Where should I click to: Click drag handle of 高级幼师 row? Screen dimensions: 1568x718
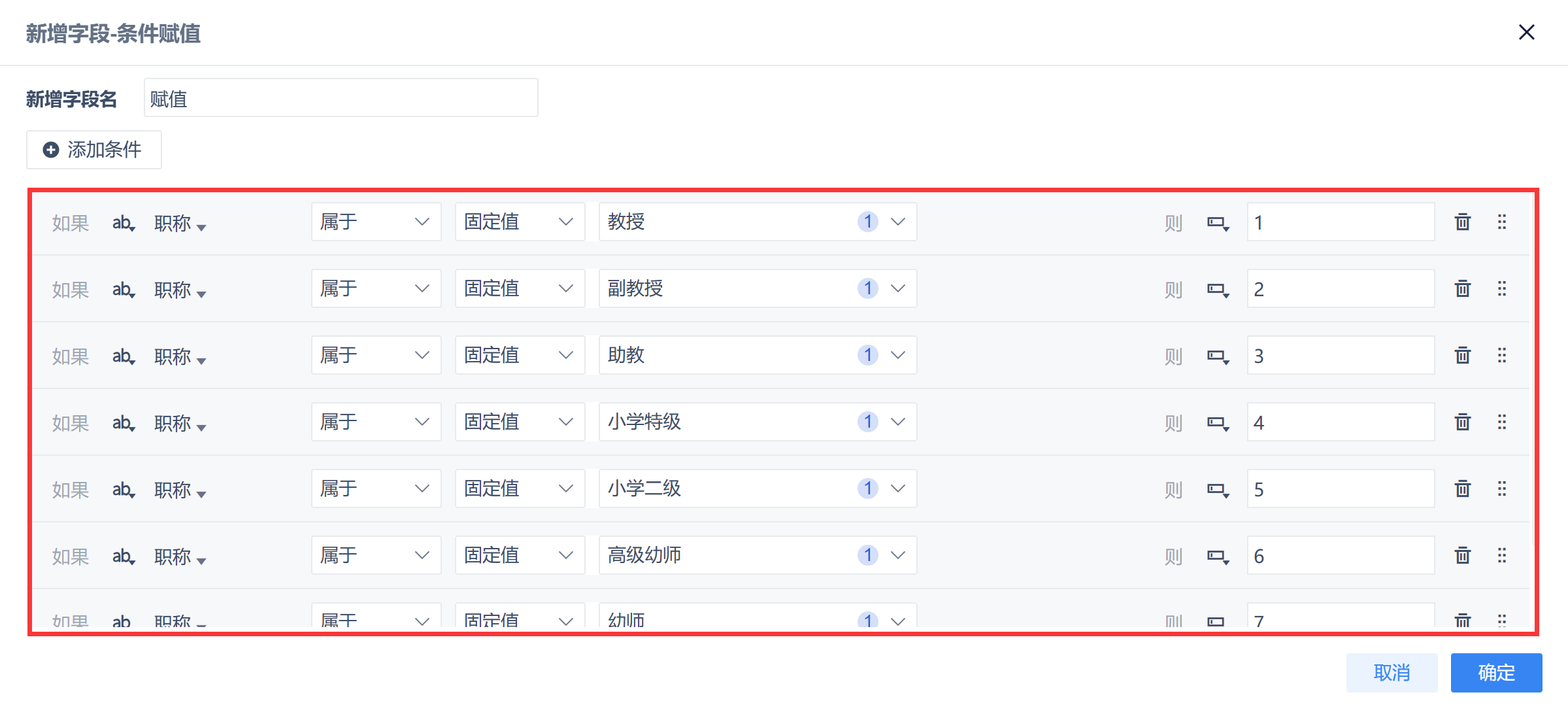[1502, 555]
